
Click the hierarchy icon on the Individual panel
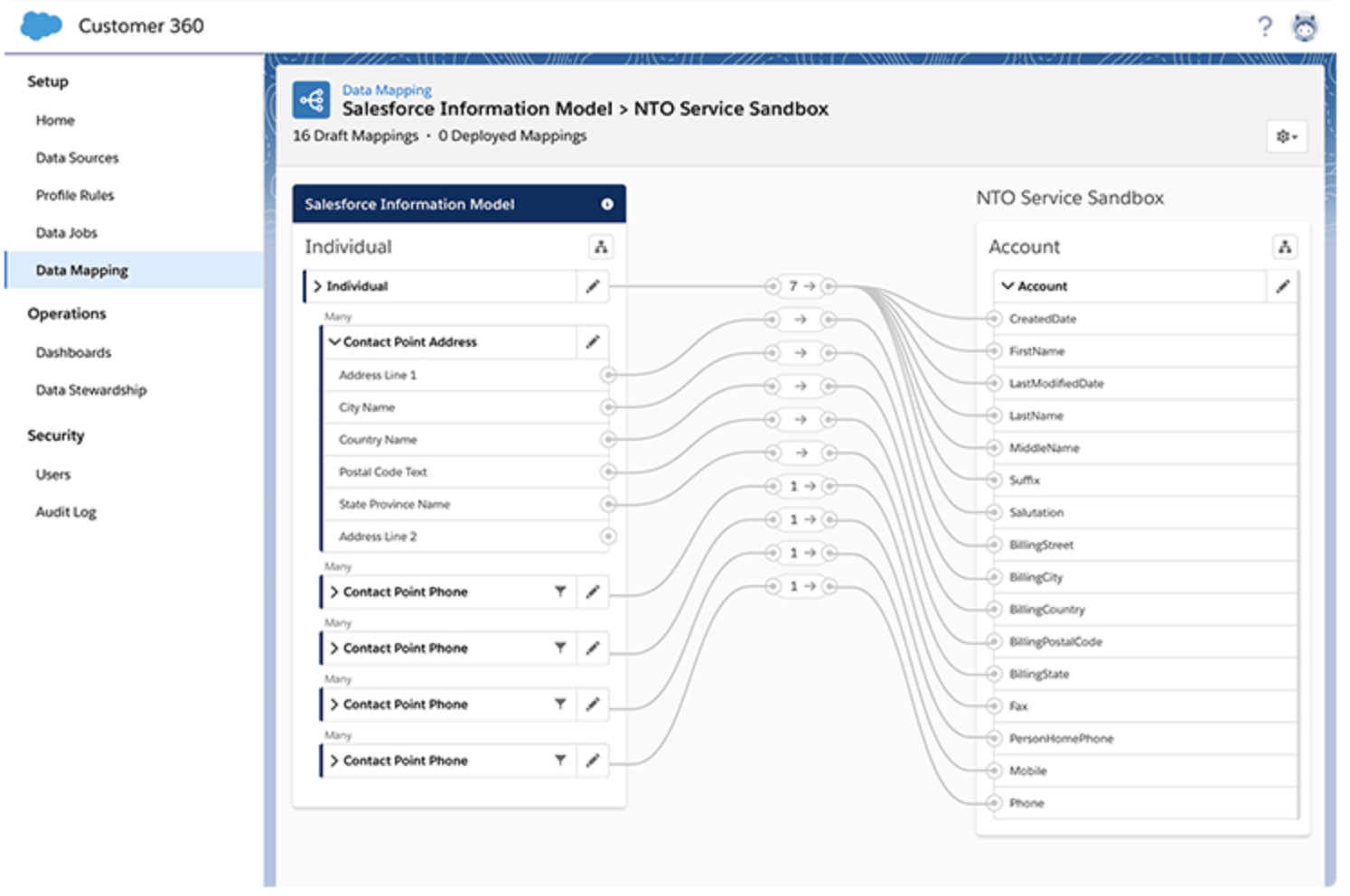click(x=602, y=246)
